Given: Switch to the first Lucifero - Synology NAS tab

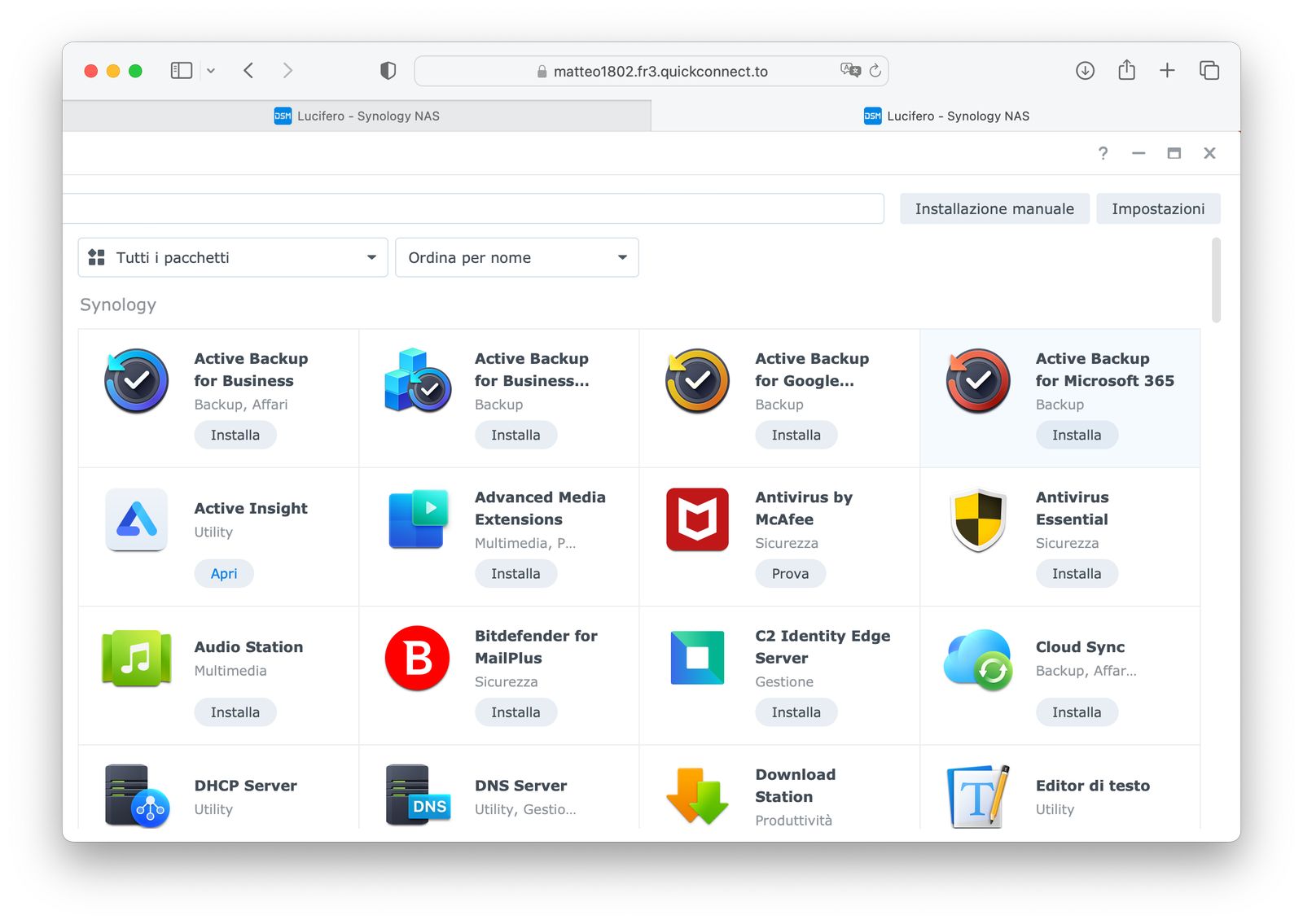Looking at the screenshot, I should (x=357, y=116).
